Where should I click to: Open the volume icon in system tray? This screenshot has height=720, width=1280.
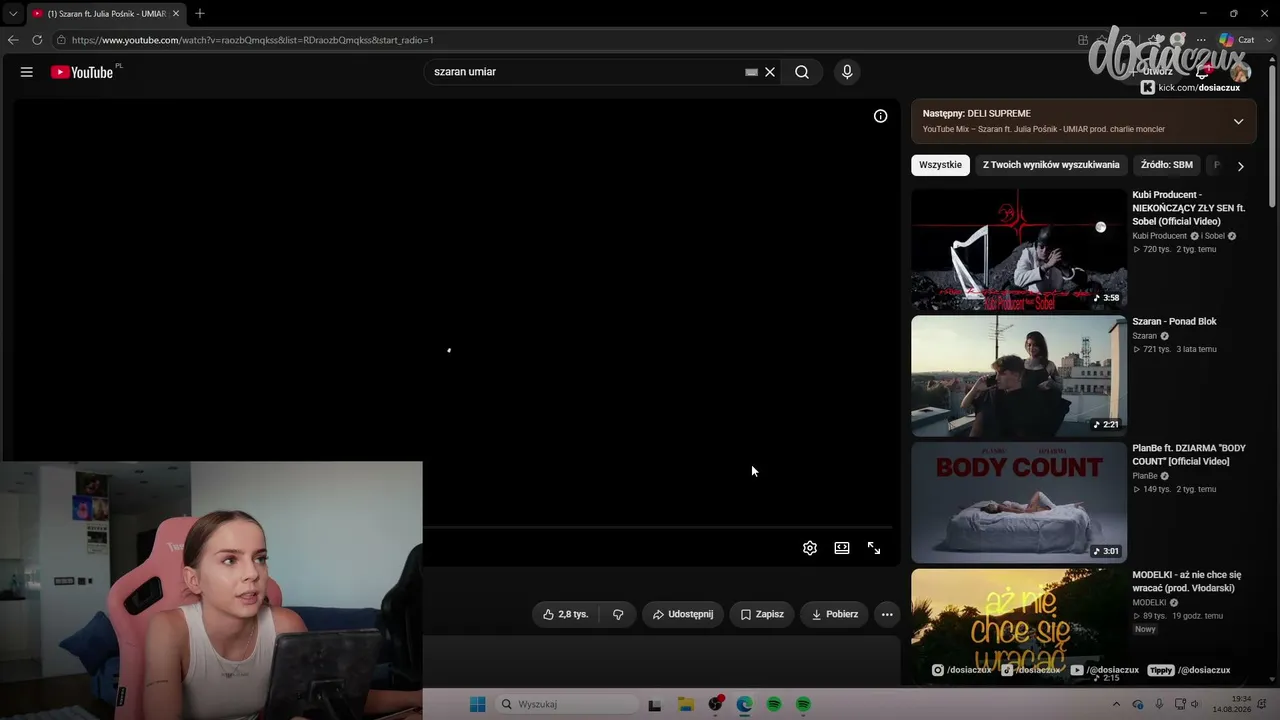coord(1195,704)
